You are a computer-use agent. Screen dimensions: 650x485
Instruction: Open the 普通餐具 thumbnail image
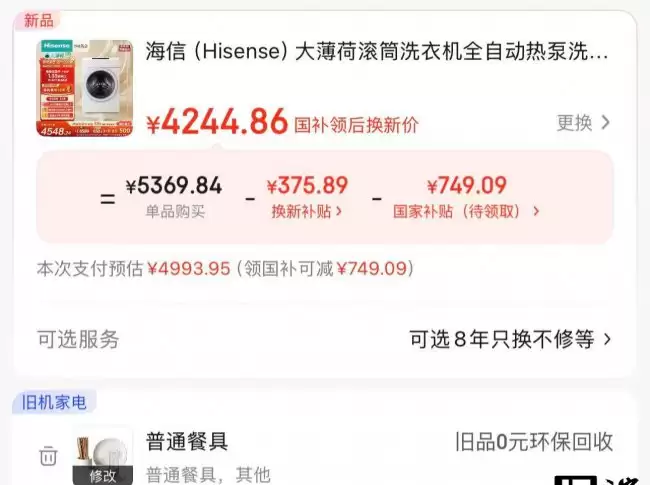pyautogui.click(x=102, y=456)
